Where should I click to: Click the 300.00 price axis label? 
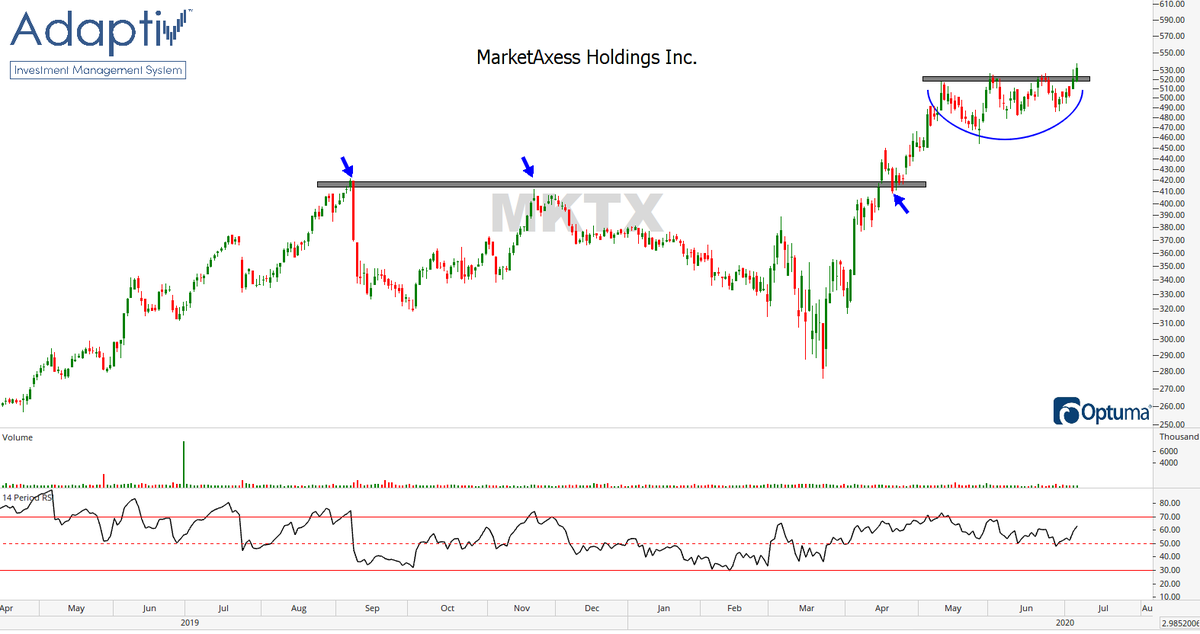pos(1171,339)
